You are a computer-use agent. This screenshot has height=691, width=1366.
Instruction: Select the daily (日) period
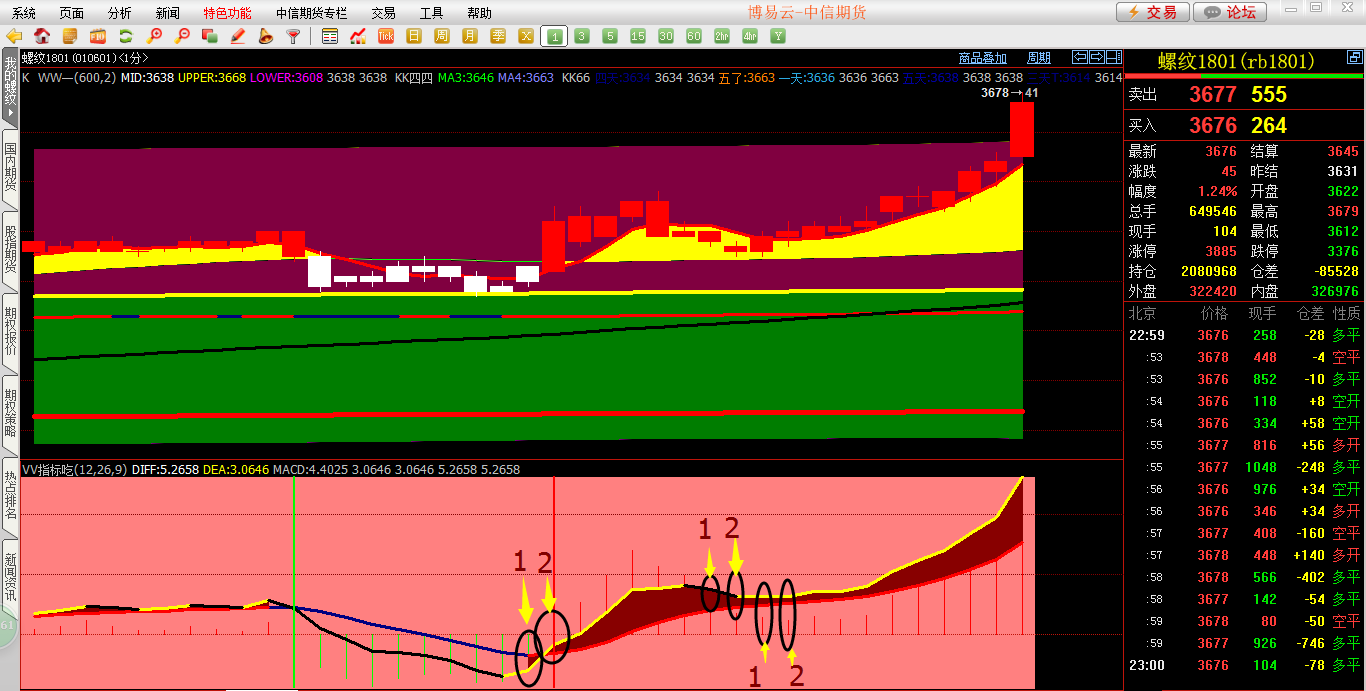tap(414, 37)
